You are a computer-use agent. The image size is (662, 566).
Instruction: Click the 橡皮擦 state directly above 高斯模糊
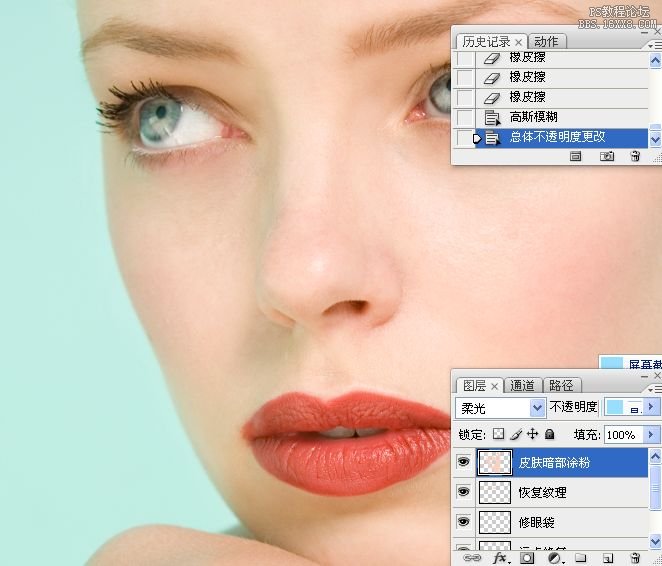point(562,97)
